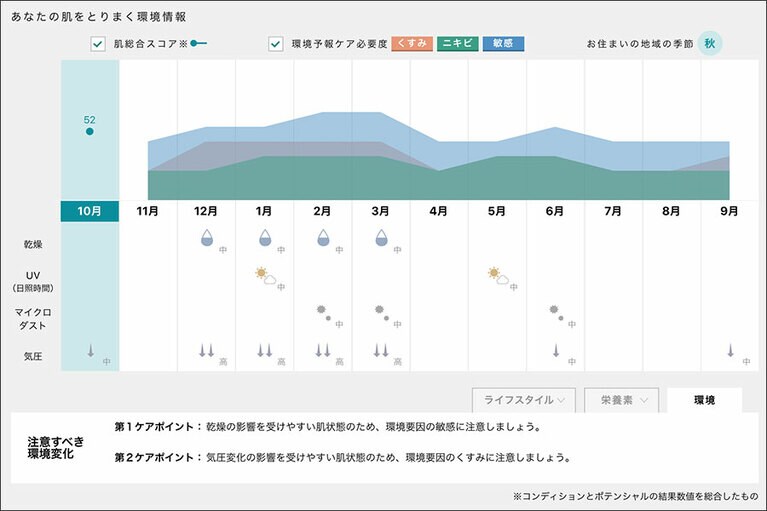Click the 8月 month label
The image size is (767, 511).
tap(671, 211)
